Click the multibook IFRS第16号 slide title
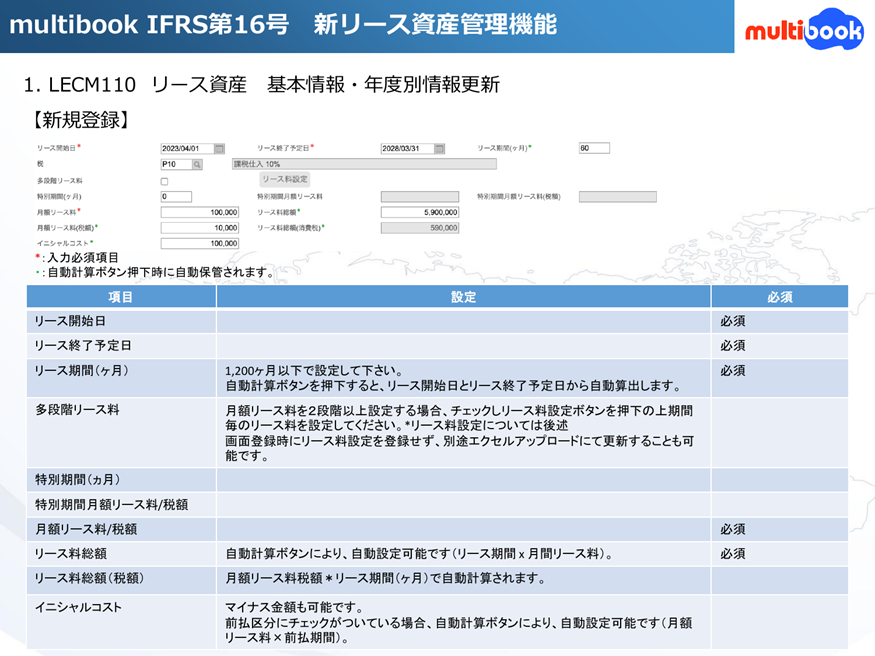This screenshot has width=875, height=656. tap(283, 25)
